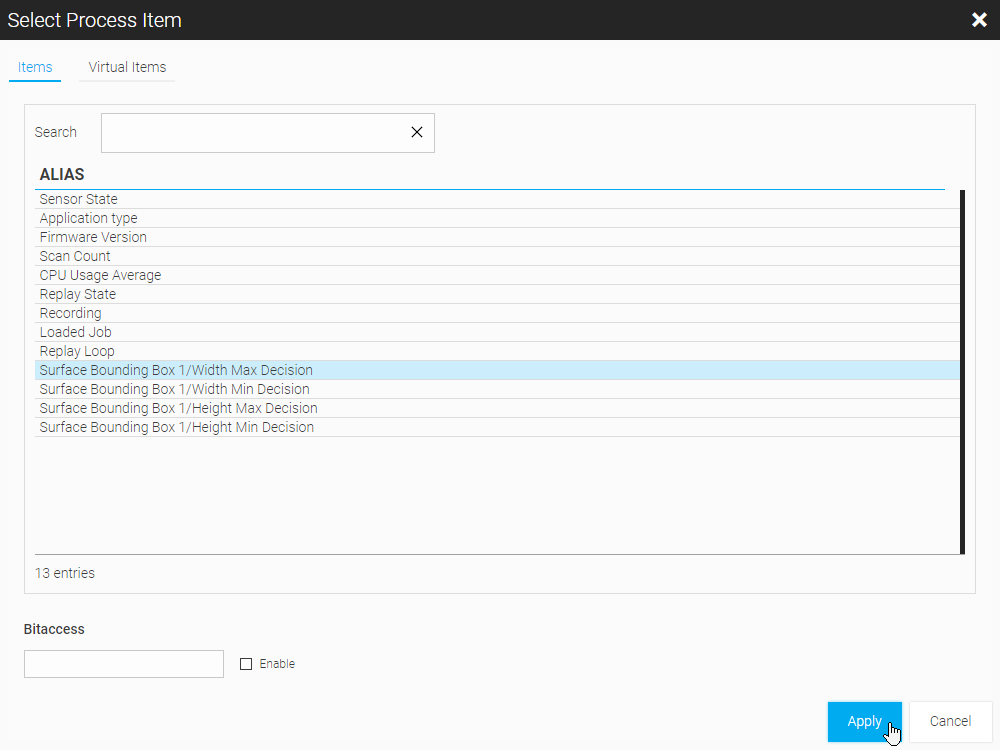1000x750 pixels.
Task: Select the Loaded Job item
Action: click(x=76, y=332)
